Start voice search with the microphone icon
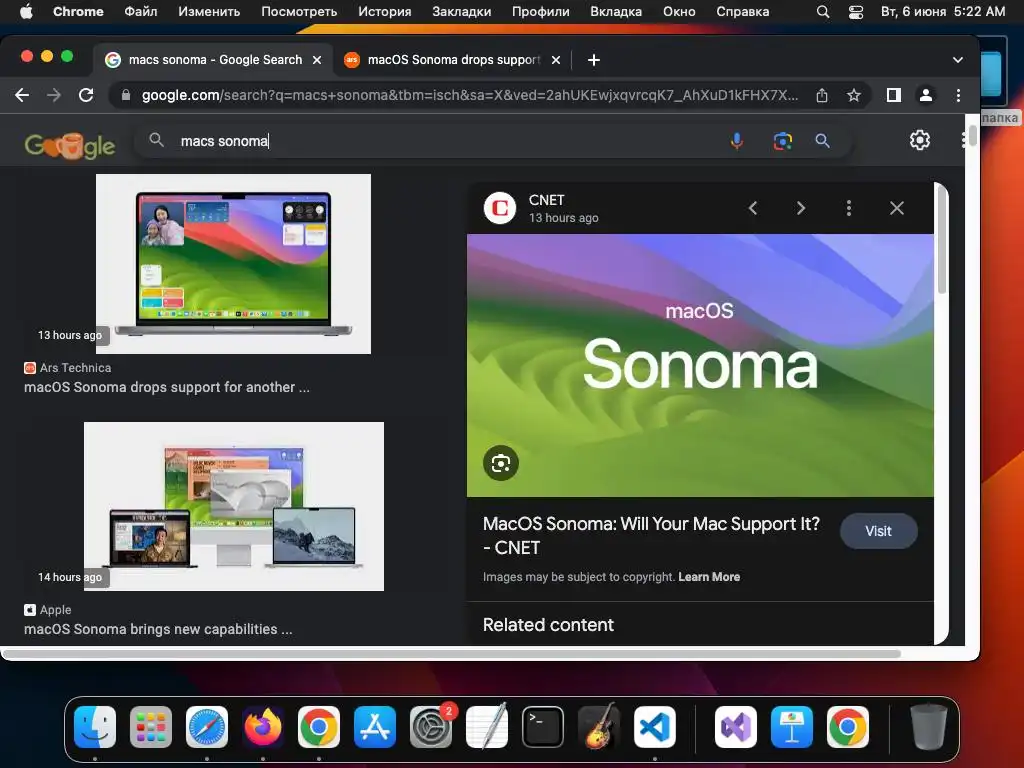Screen dimensions: 1024x768 pos(737,140)
